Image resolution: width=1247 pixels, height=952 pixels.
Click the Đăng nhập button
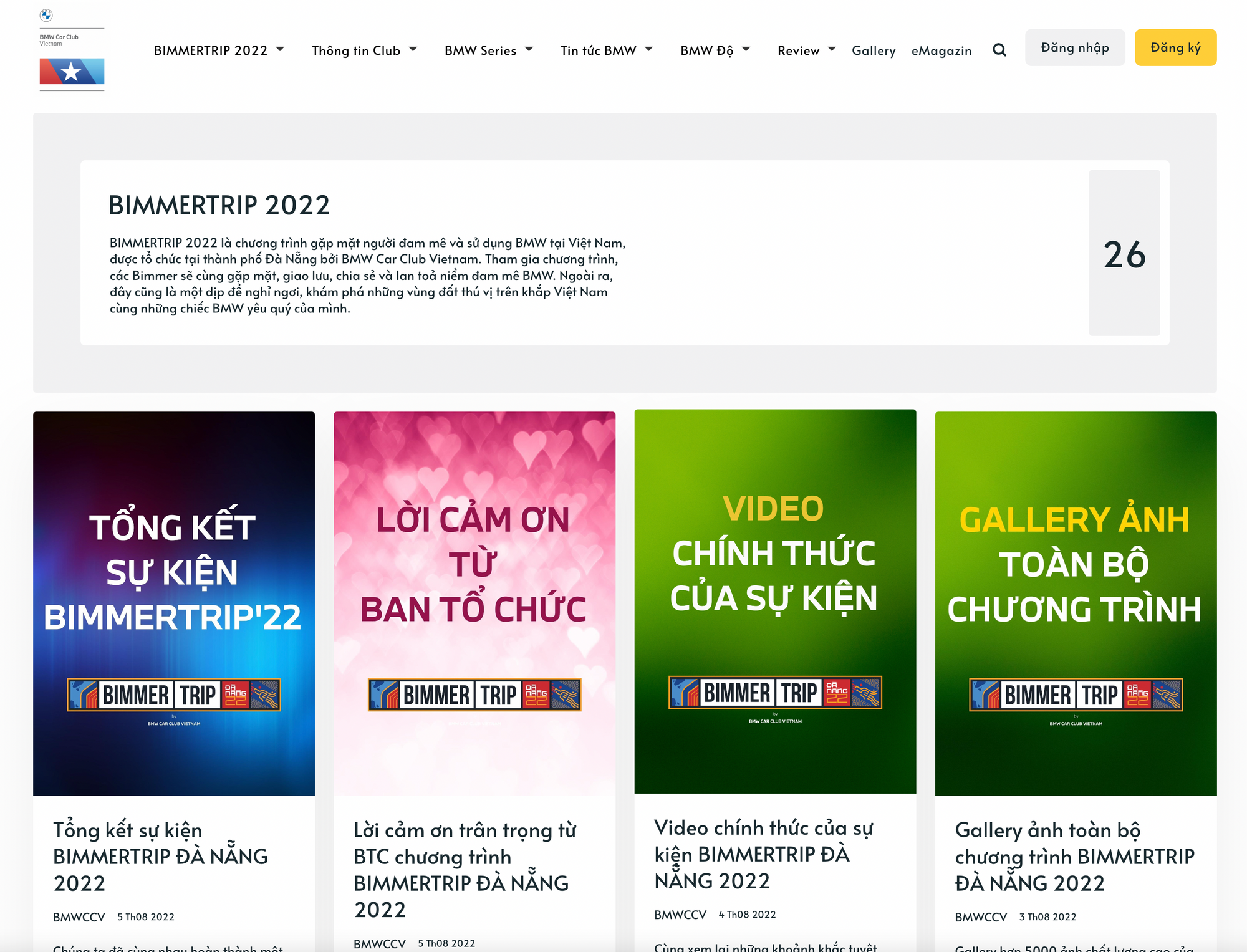click(x=1075, y=47)
